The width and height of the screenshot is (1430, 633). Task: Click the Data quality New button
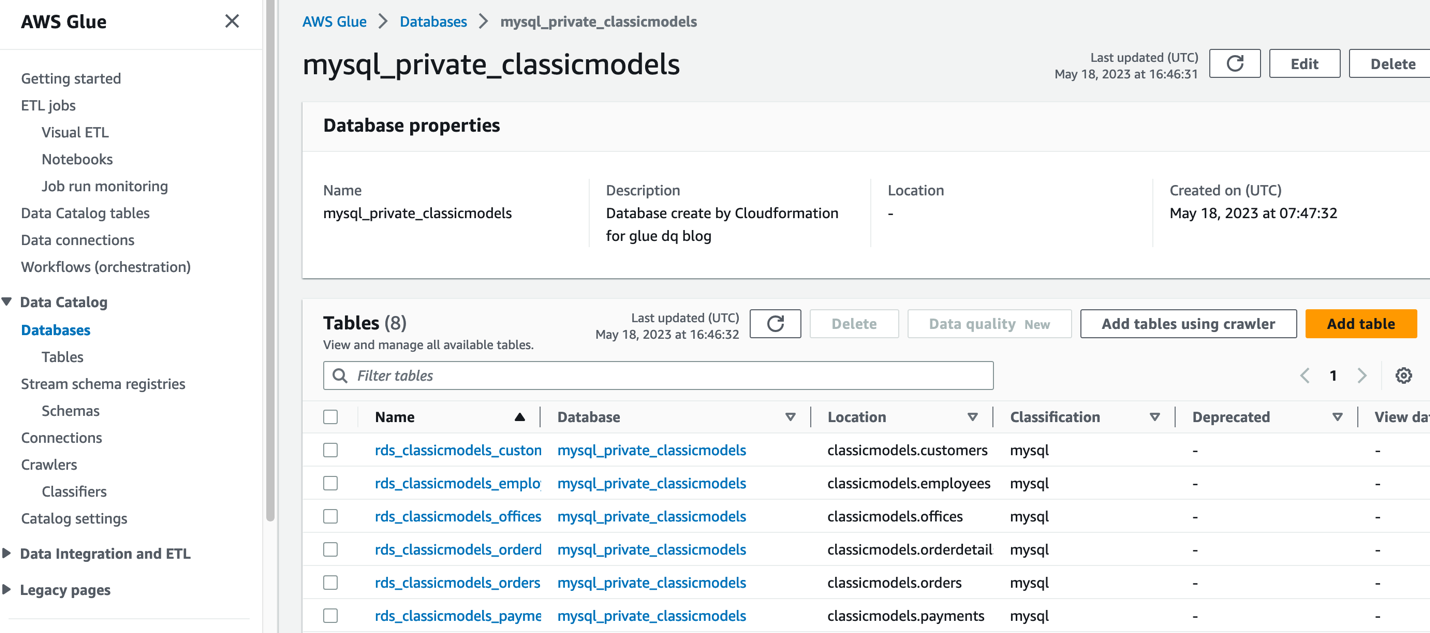[x=989, y=324]
